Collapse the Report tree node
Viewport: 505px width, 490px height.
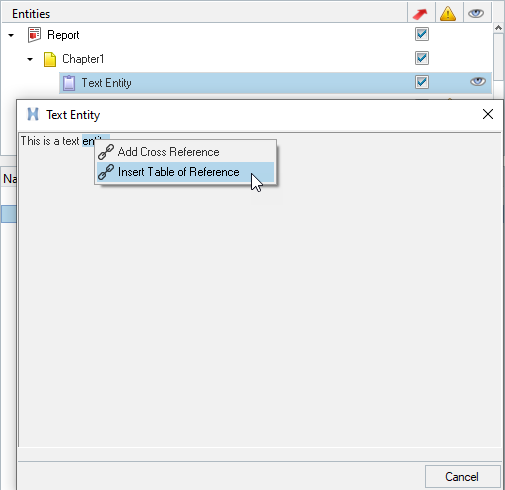click(11, 35)
